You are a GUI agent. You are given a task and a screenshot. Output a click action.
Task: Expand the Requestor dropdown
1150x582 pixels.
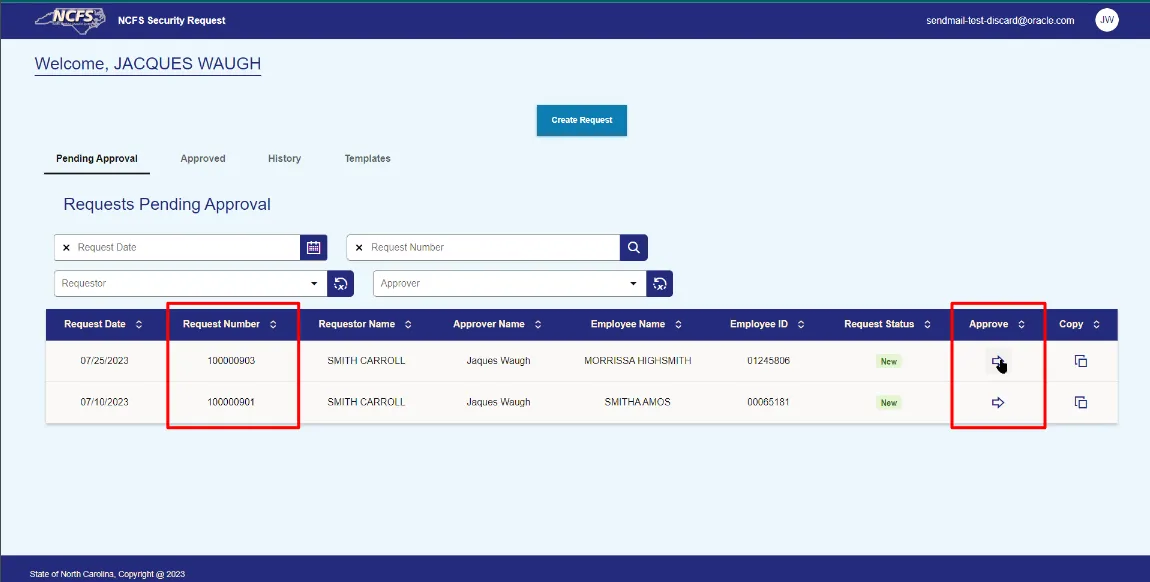314,284
